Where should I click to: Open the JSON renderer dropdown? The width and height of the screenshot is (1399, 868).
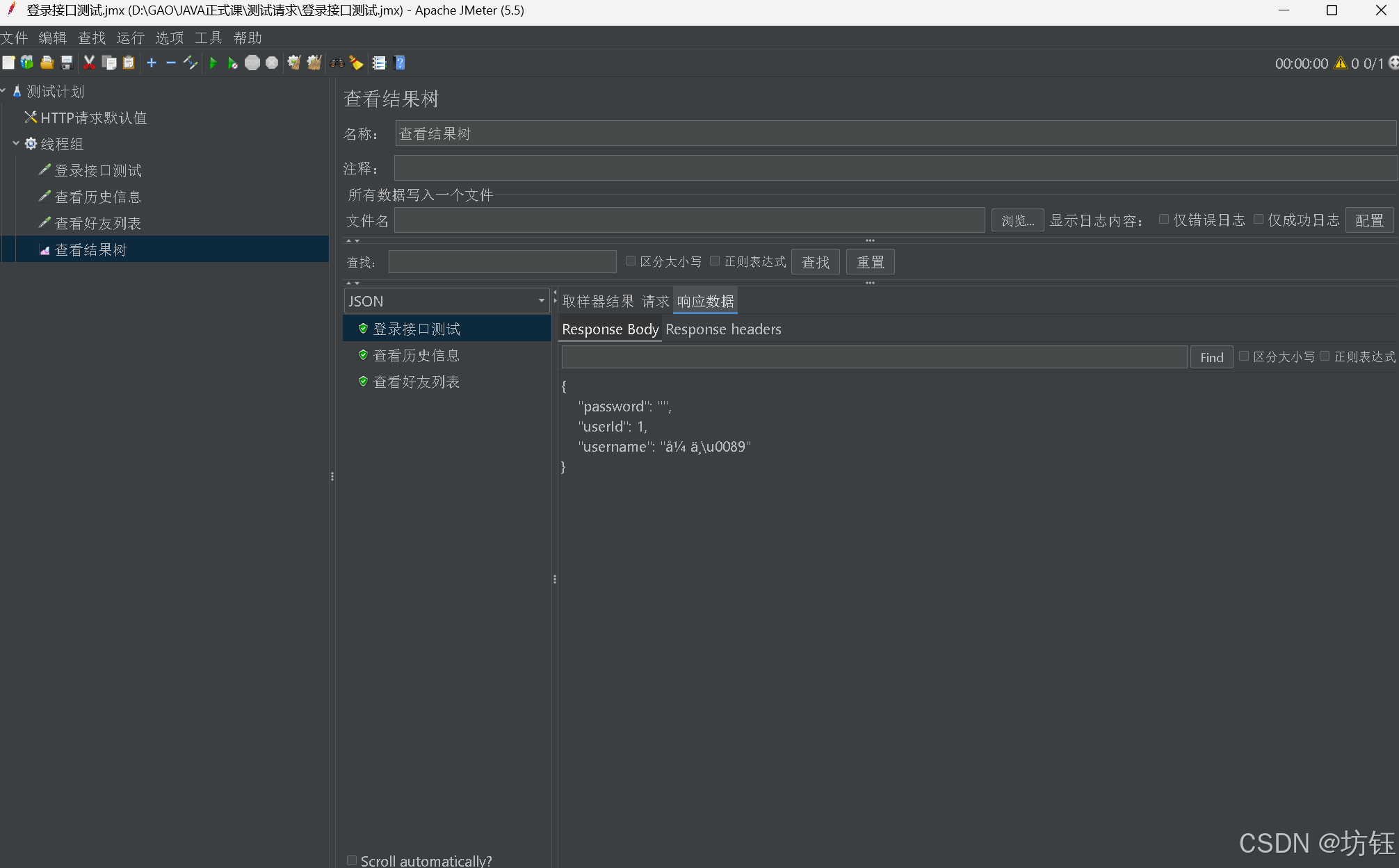coord(447,301)
